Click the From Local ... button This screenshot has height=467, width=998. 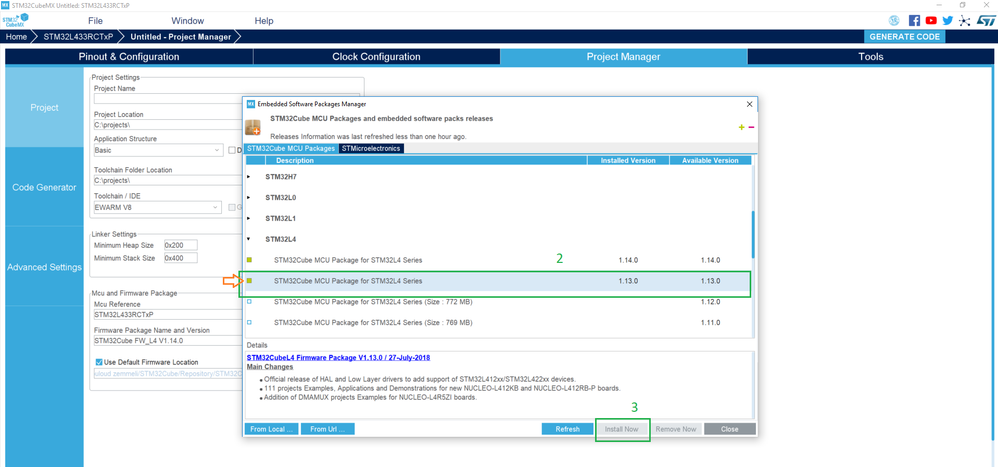point(272,429)
